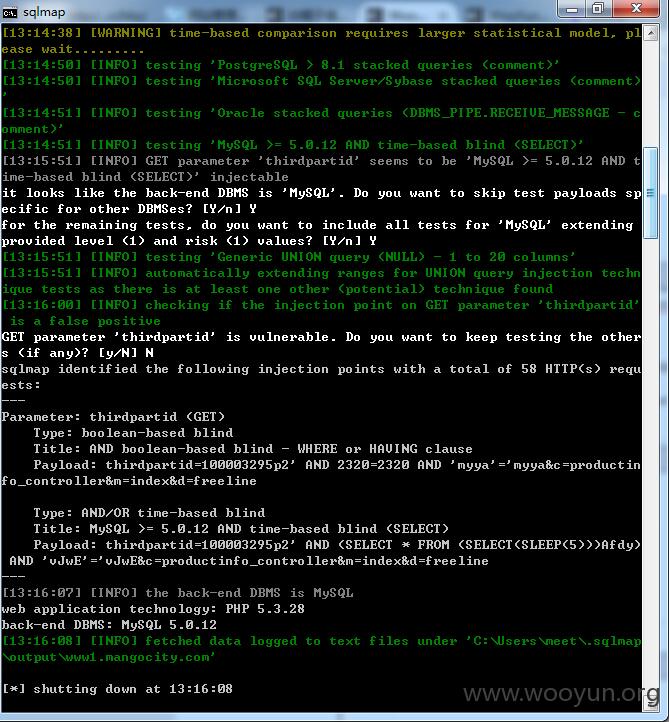Close the sqlmap console window

point(636,9)
